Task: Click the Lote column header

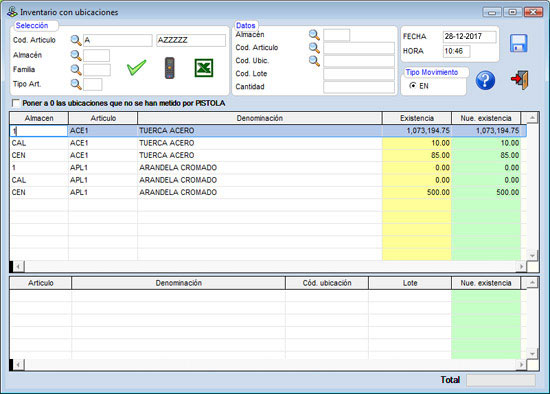Action: click(x=410, y=283)
